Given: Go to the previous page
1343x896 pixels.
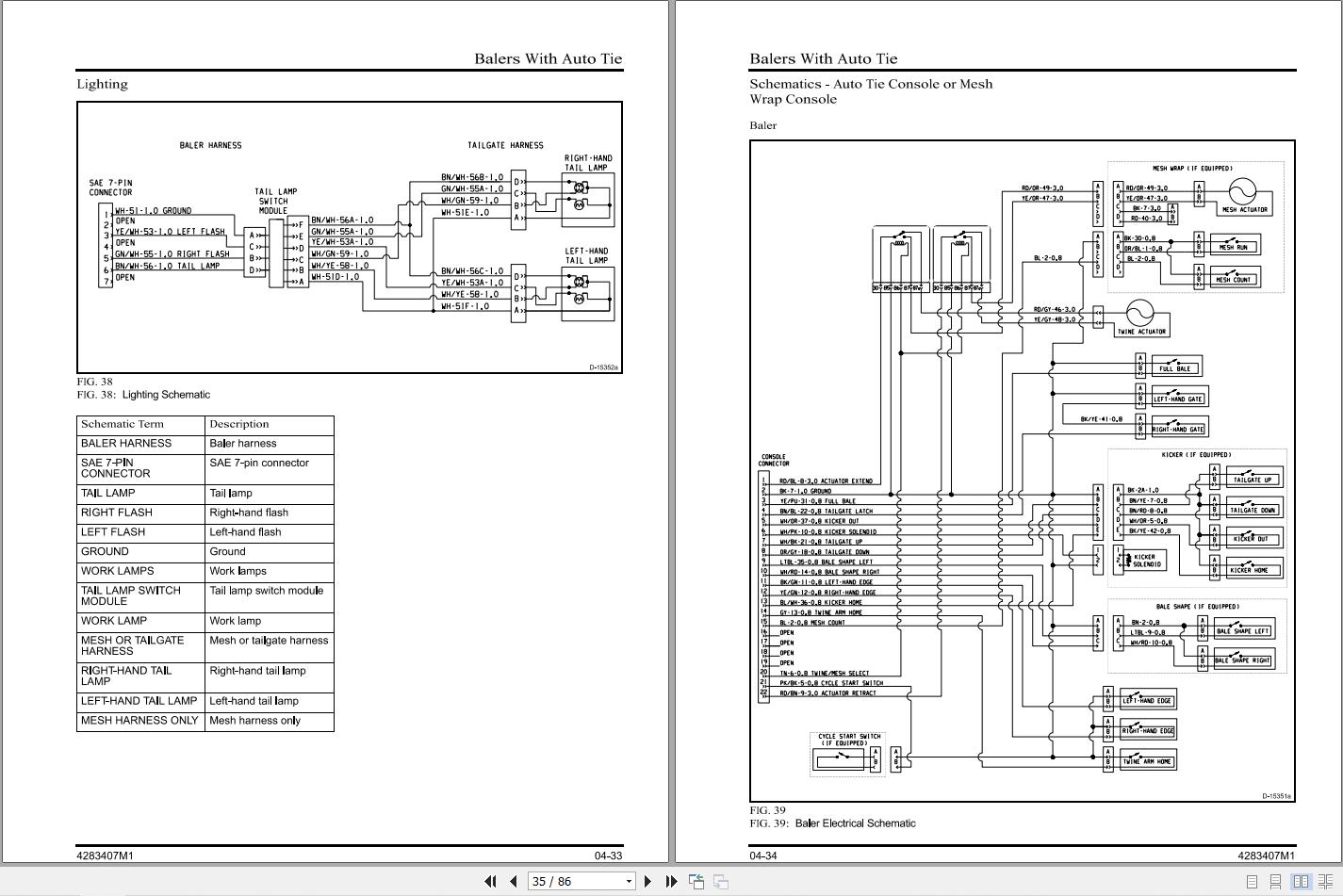Looking at the screenshot, I should pos(514,881).
